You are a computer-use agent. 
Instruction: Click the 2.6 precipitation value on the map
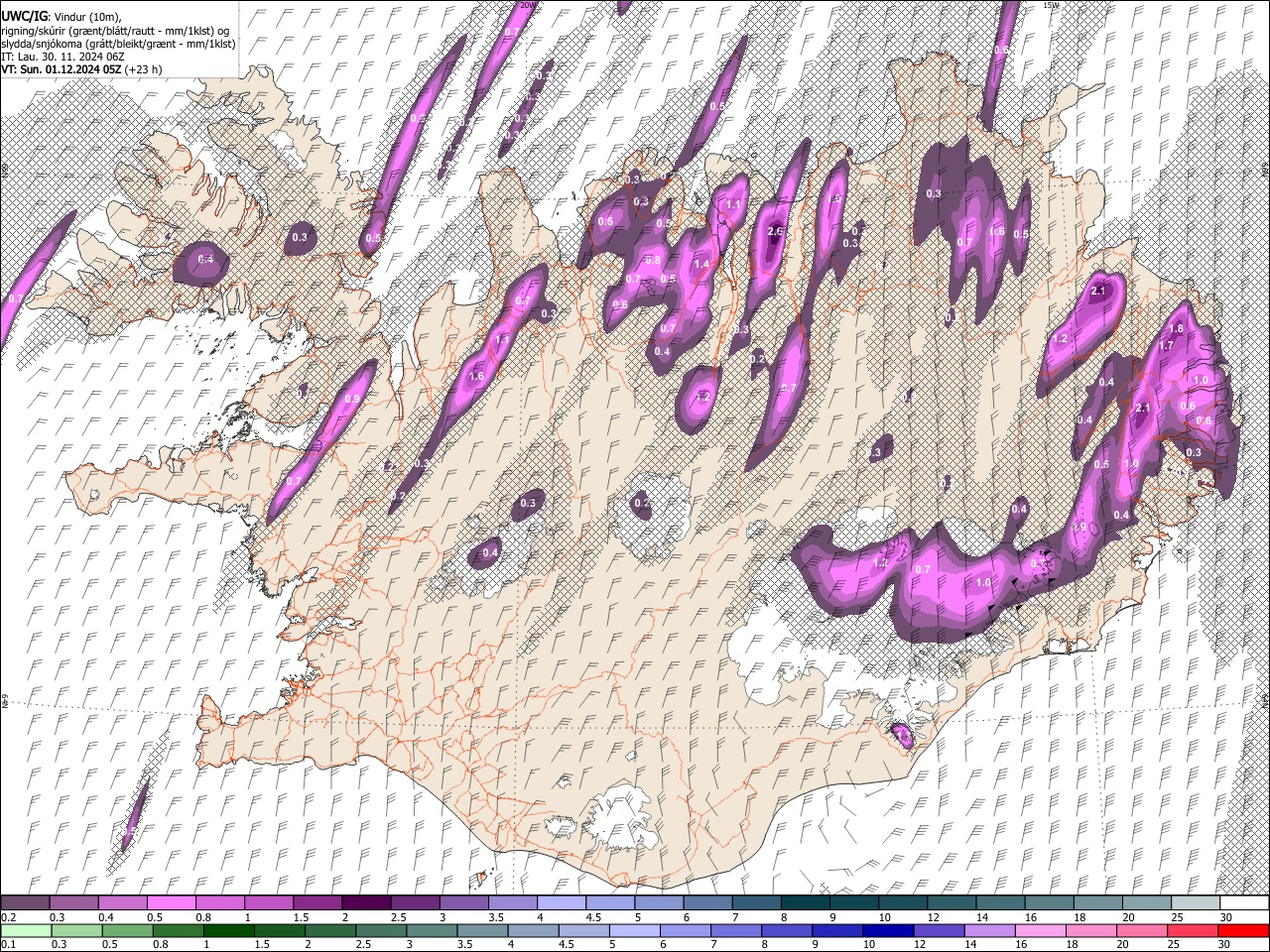(776, 232)
